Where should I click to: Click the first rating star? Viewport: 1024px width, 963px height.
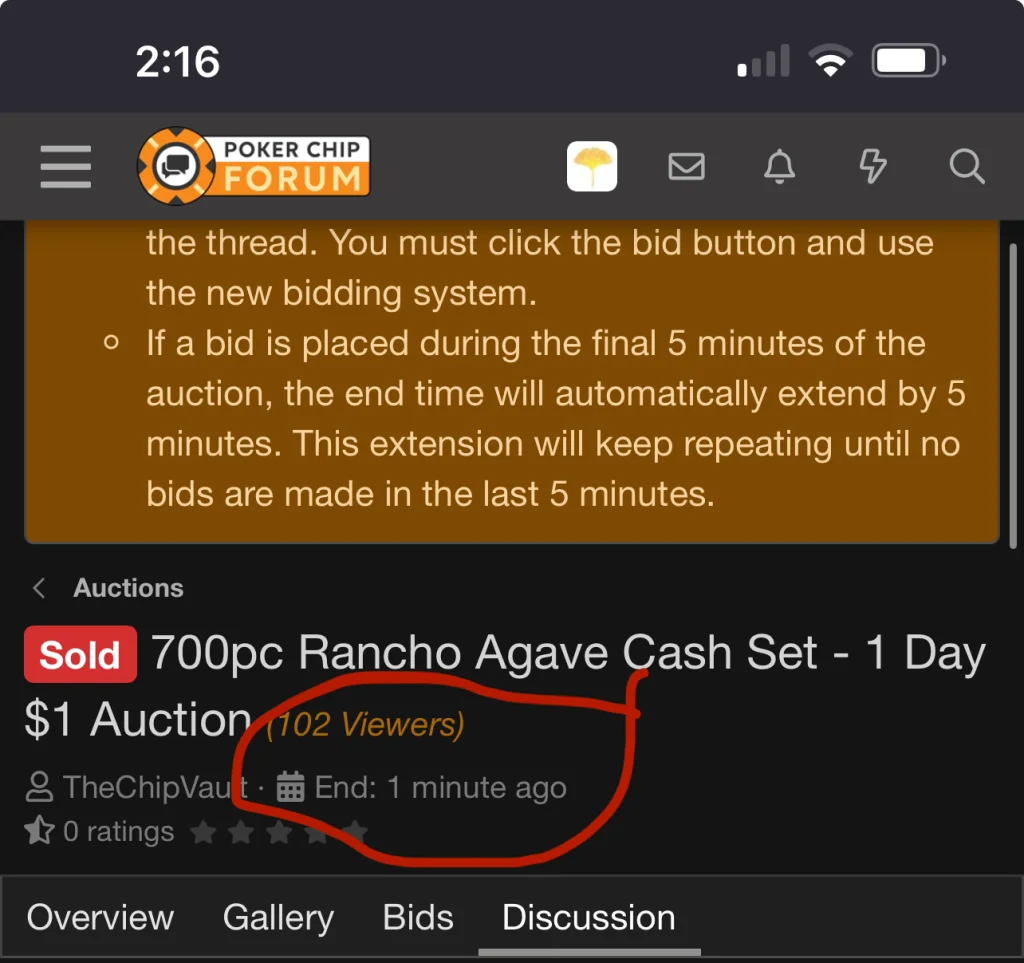(x=203, y=832)
